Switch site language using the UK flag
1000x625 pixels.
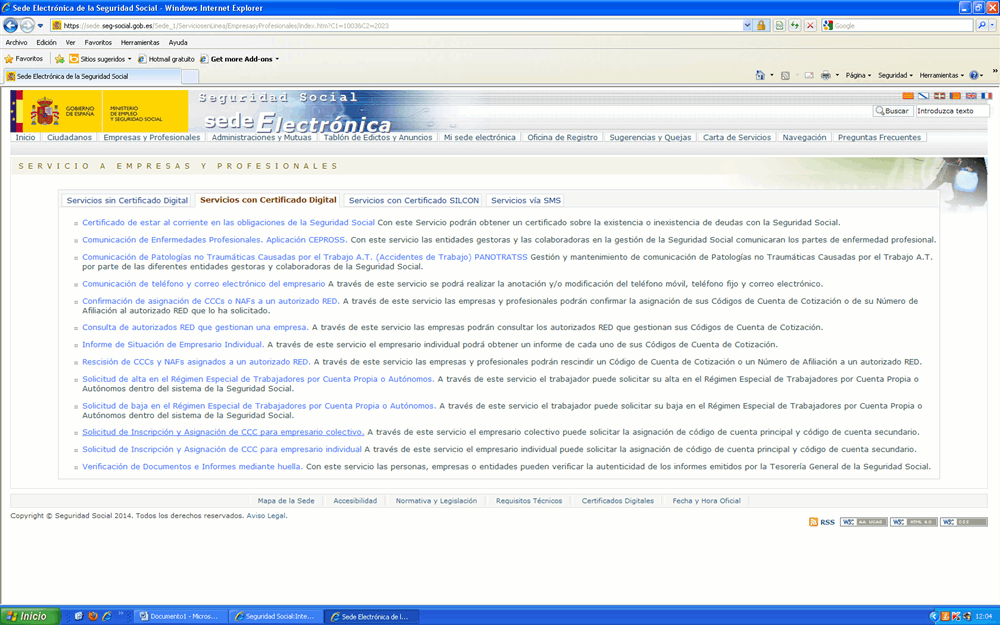point(971,96)
